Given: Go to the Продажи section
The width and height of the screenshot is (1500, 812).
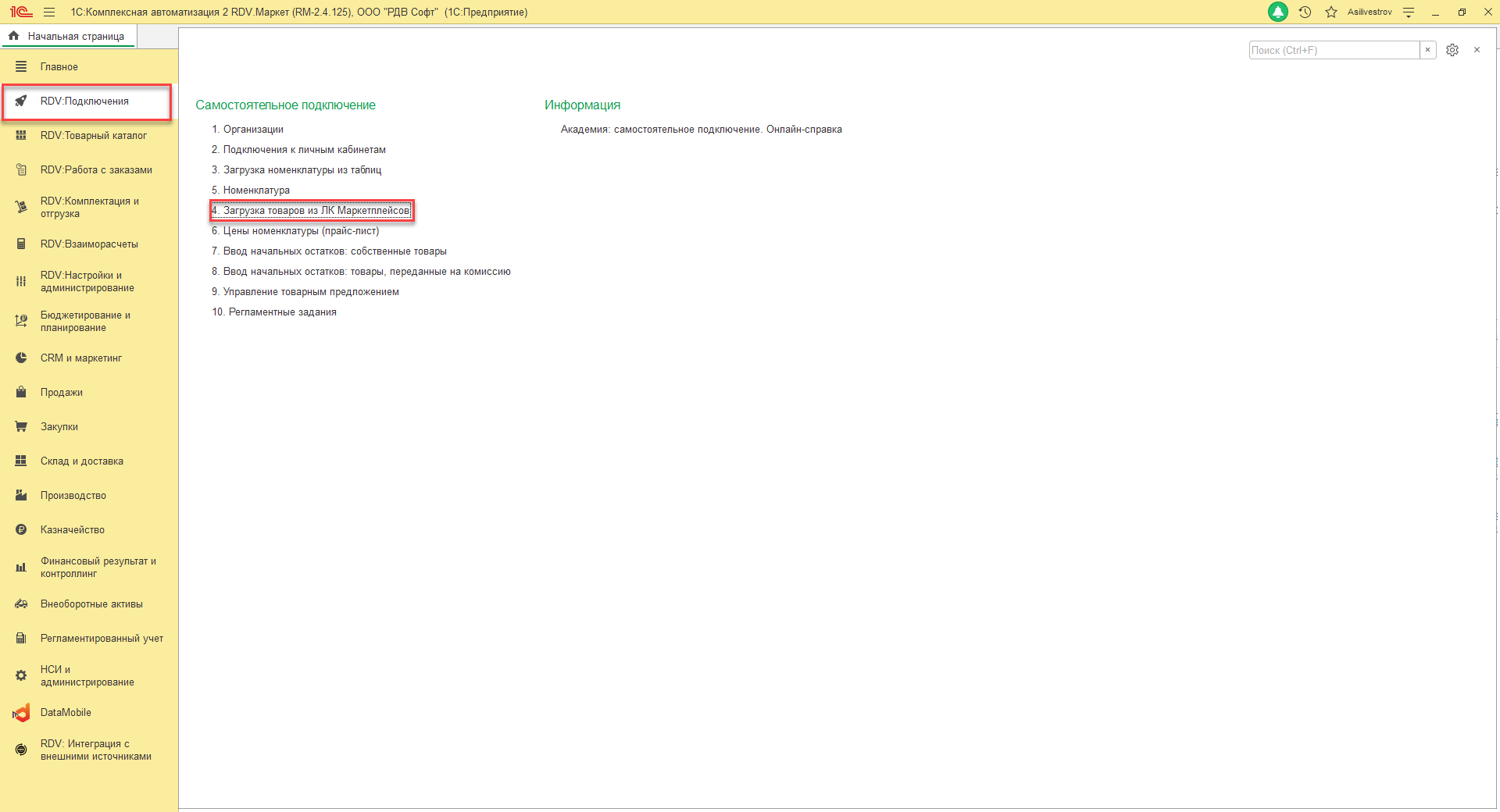Looking at the screenshot, I should pyautogui.click(x=89, y=392).
